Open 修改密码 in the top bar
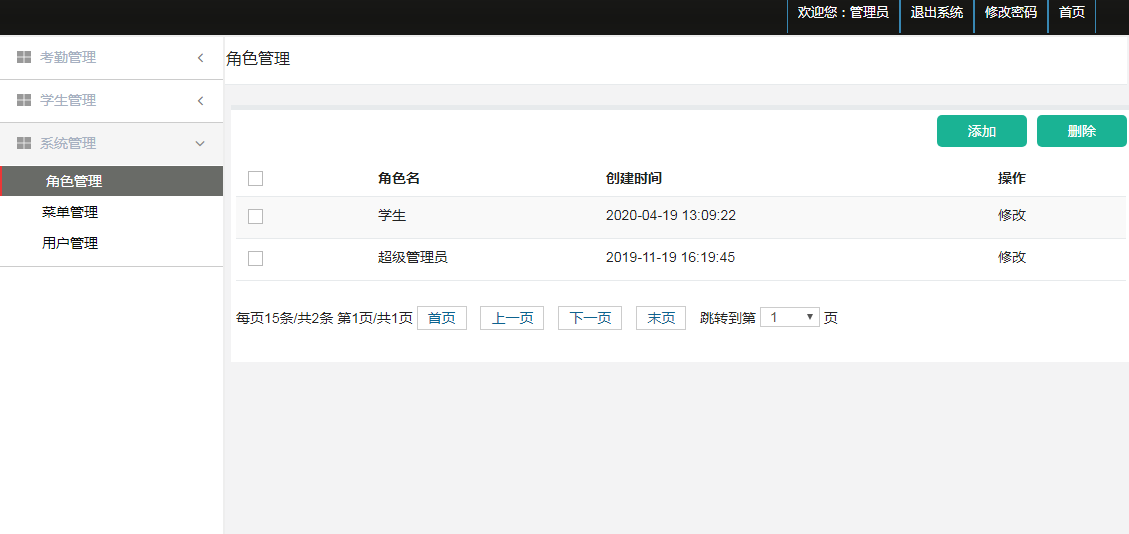This screenshot has width=1129, height=534. coord(1010,13)
